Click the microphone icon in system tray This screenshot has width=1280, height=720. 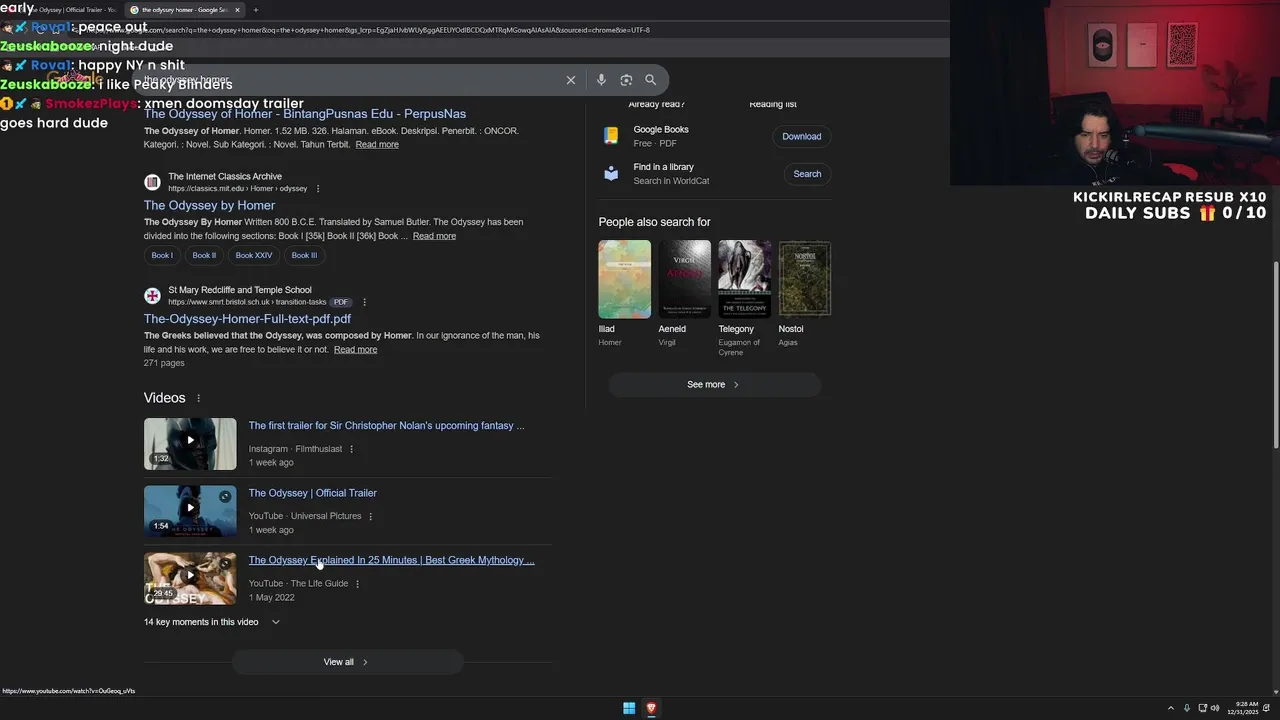1187,708
